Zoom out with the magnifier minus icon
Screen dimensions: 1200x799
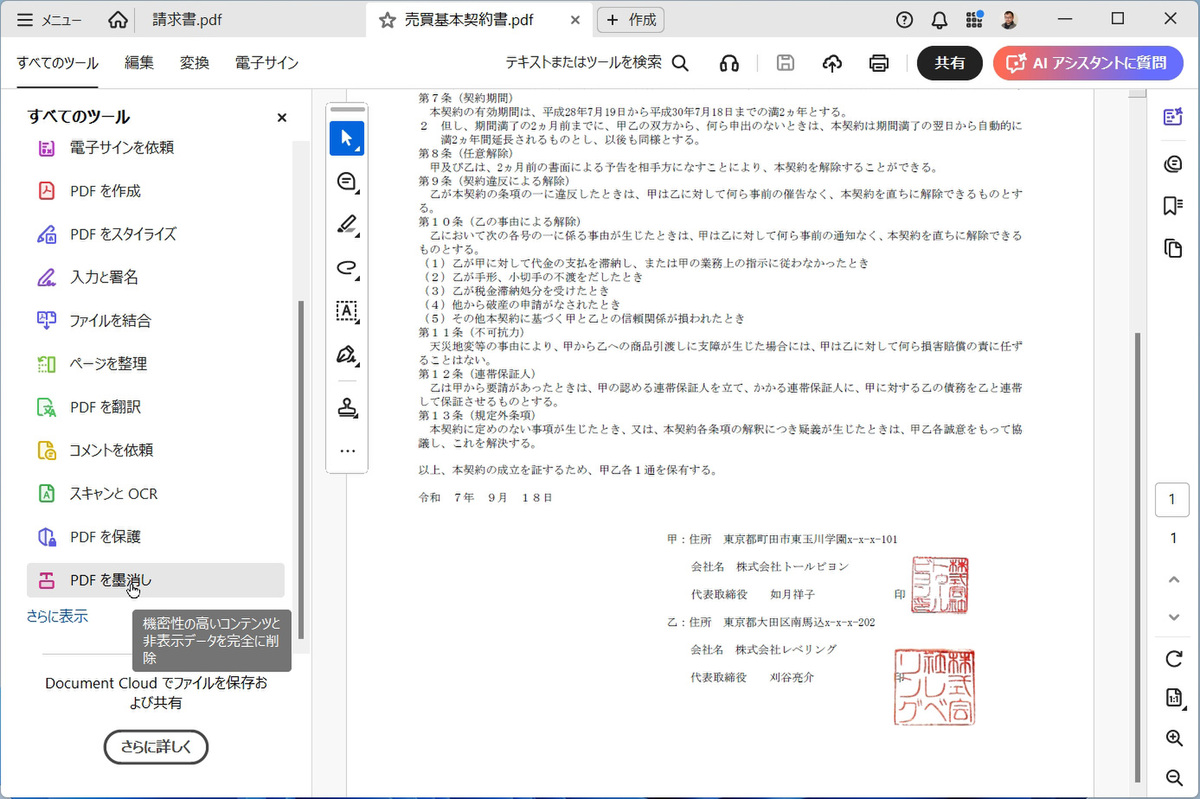pyautogui.click(x=1173, y=777)
